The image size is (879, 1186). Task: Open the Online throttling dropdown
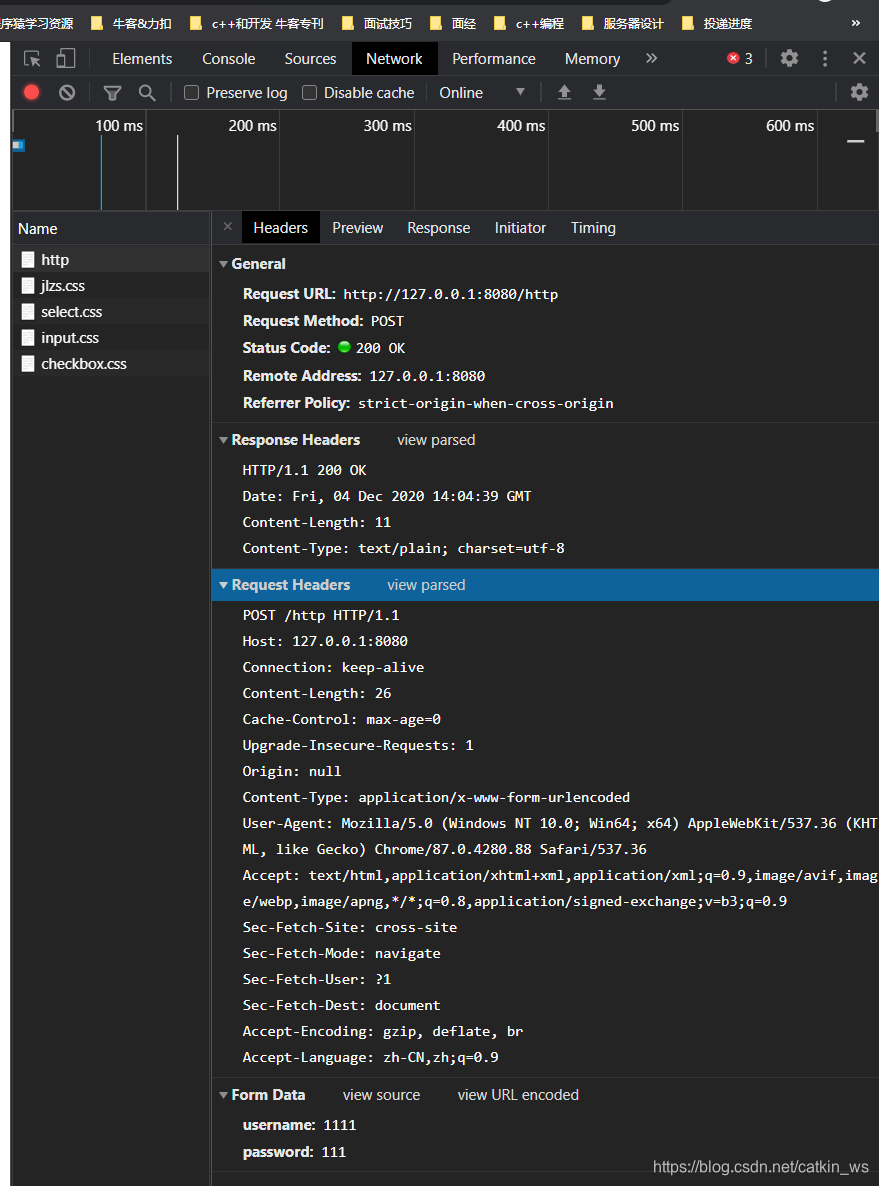pos(482,92)
